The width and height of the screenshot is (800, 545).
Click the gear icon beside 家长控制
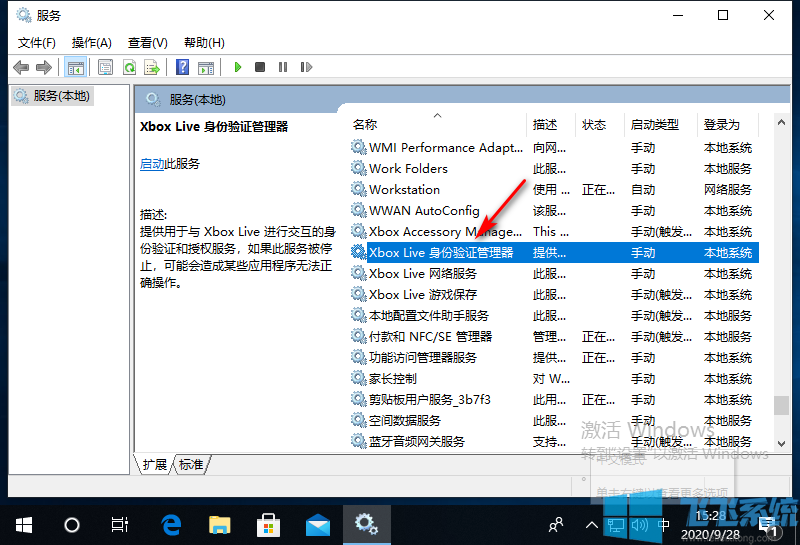pos(359,378)
